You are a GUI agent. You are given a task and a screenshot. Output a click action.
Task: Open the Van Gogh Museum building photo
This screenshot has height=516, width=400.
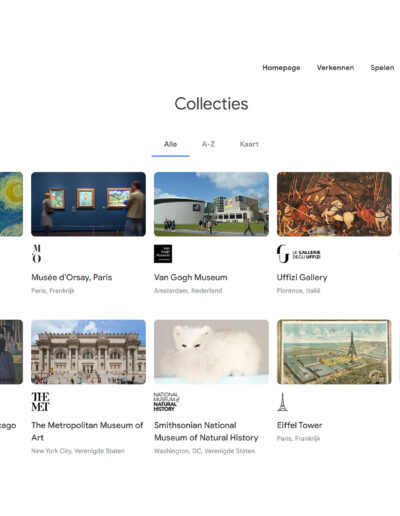[211, 204]
